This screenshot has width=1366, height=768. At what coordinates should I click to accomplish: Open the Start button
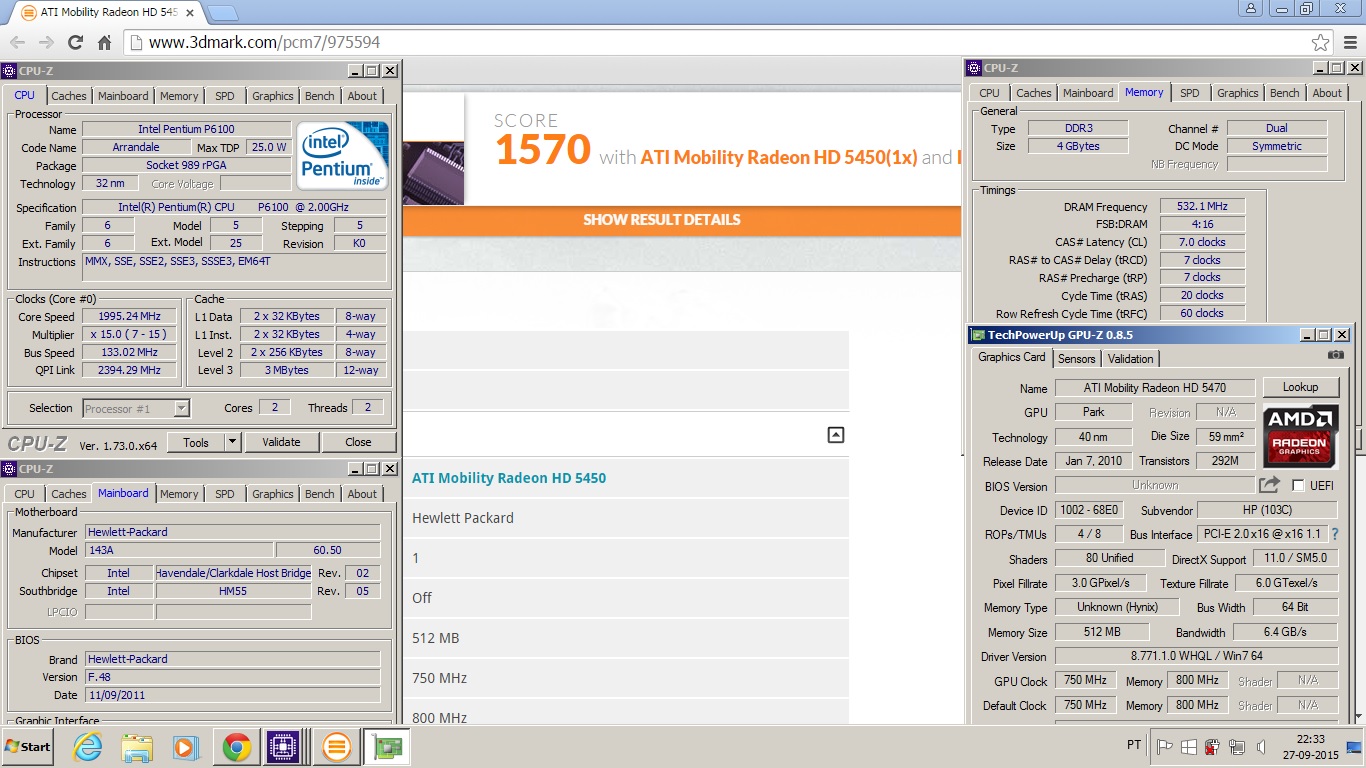[x=27, y=747]
